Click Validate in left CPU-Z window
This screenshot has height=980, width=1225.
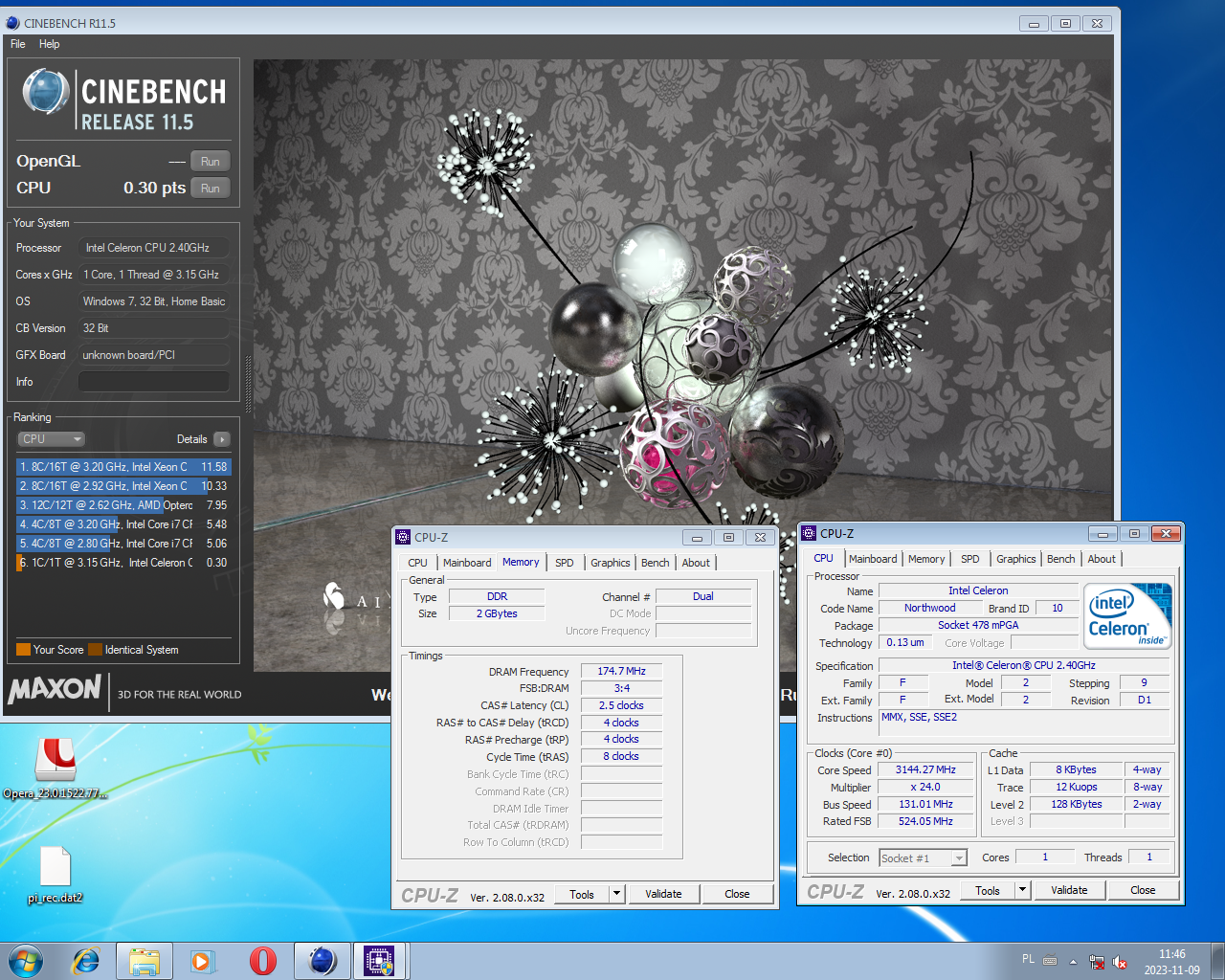(x=663, y=894)
